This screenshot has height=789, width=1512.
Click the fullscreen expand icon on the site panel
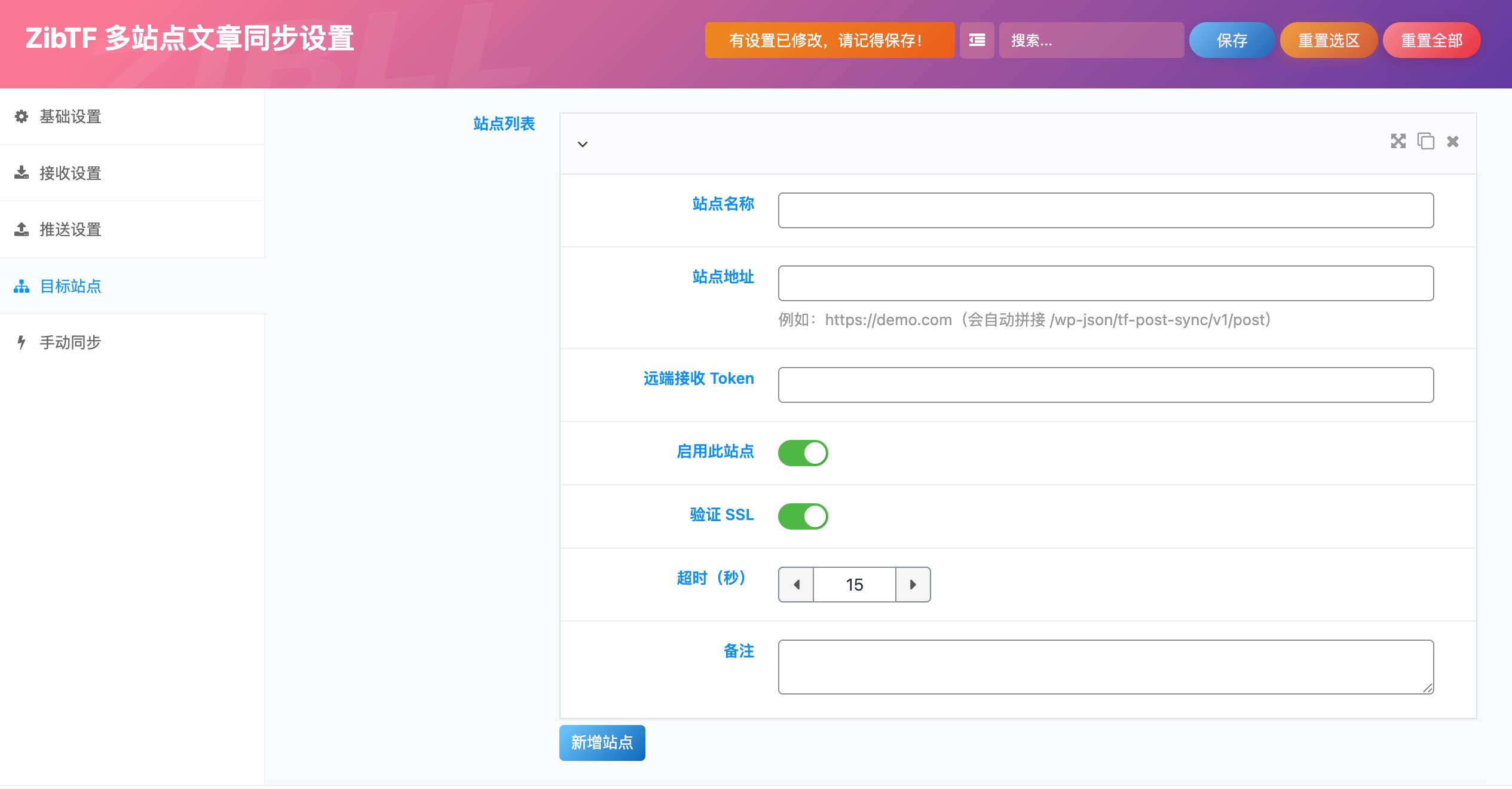click(1399, 142)
